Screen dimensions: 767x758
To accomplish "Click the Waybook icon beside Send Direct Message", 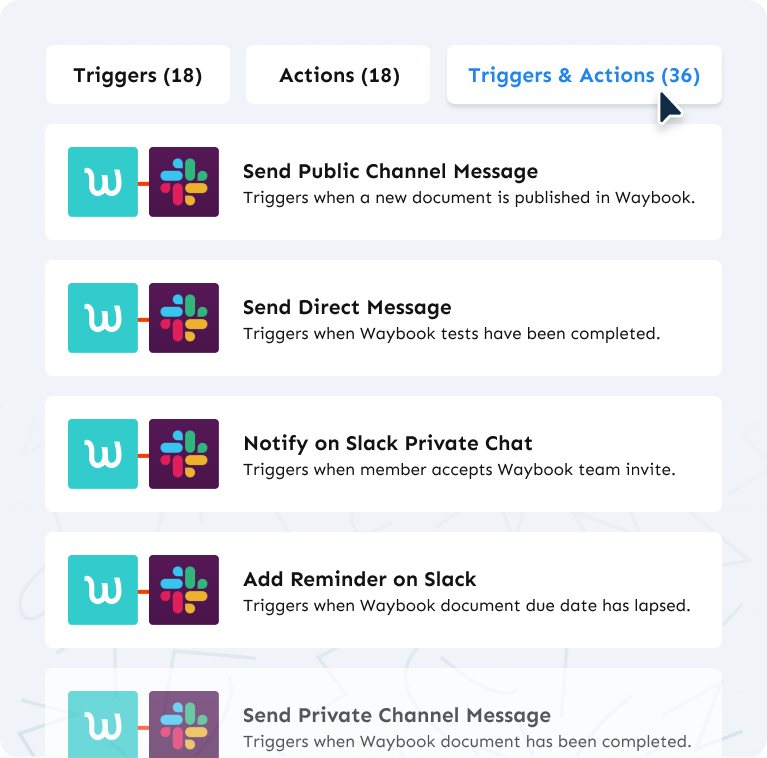I will click(x=103, y=318).
